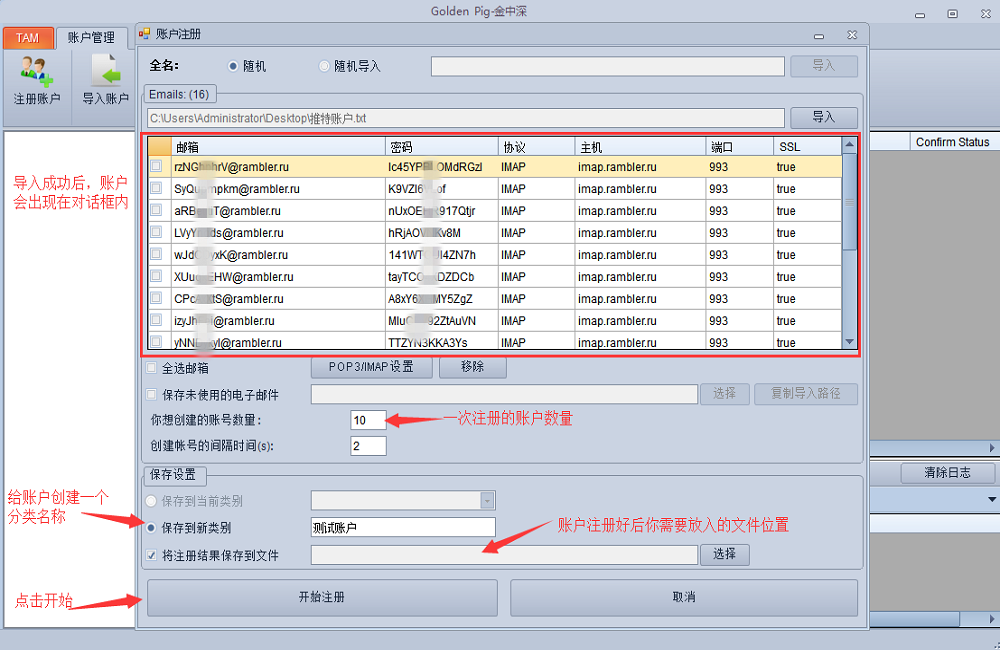Click the 密码 column header
1000x650 pixels.
441,147
